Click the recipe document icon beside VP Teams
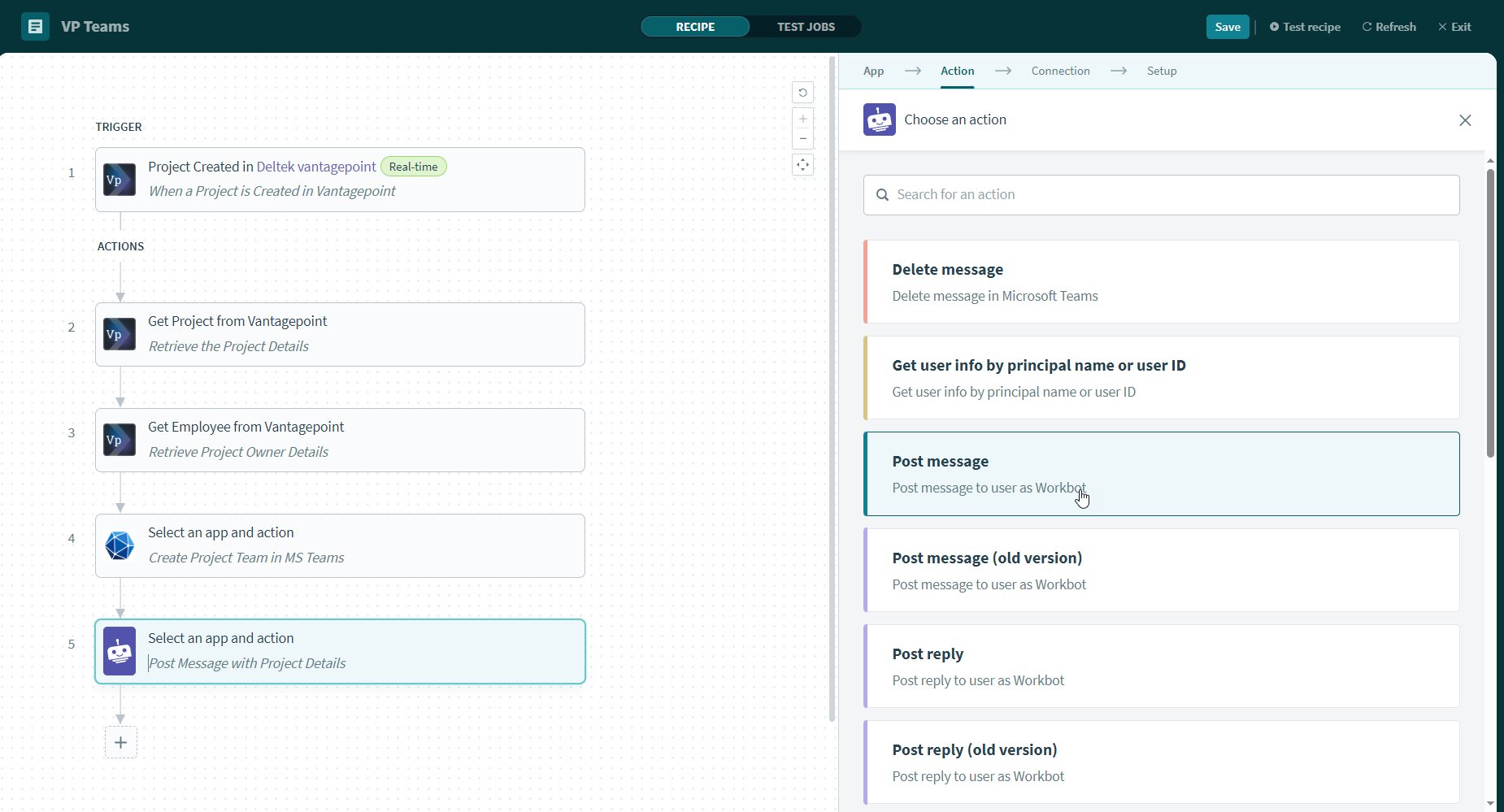1504x812 pixels. point(35,27)
